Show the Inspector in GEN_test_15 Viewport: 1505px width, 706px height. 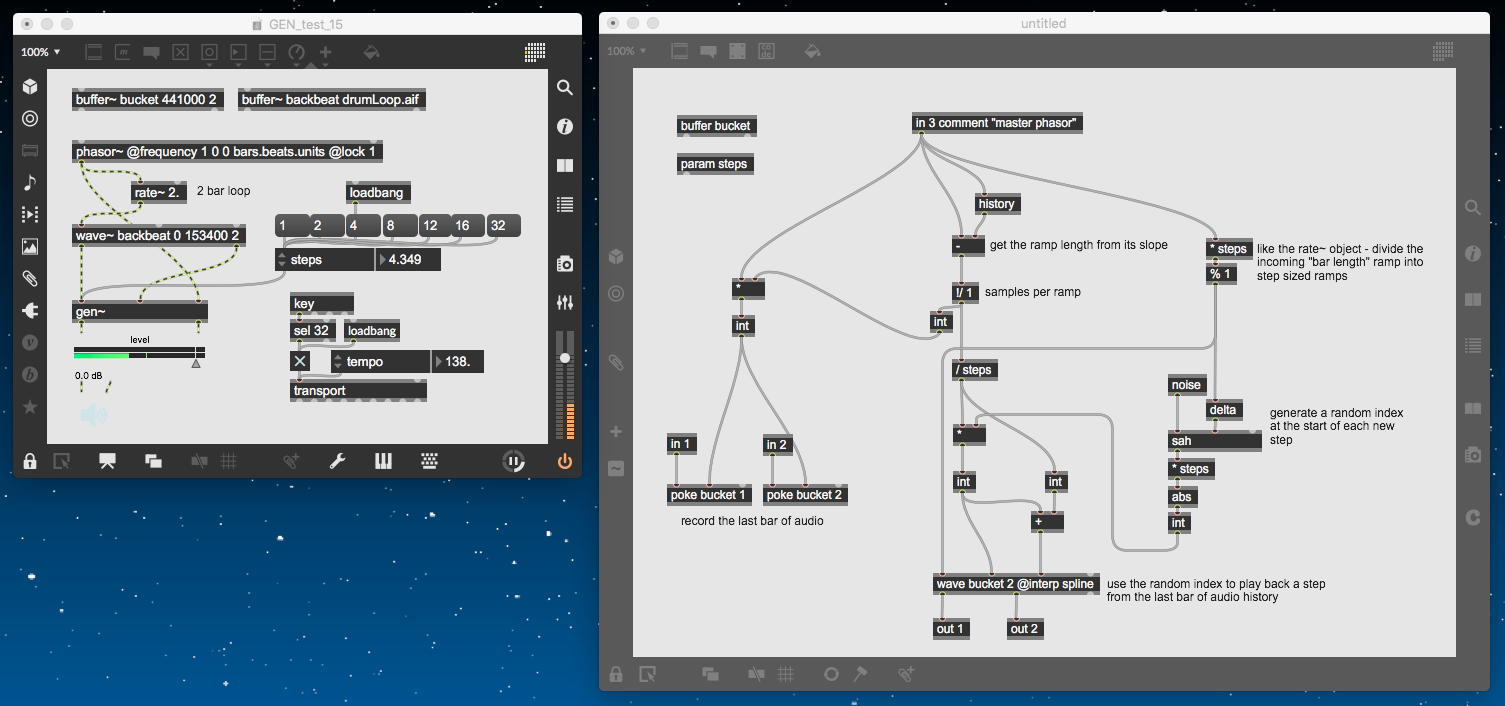[565, 127]
